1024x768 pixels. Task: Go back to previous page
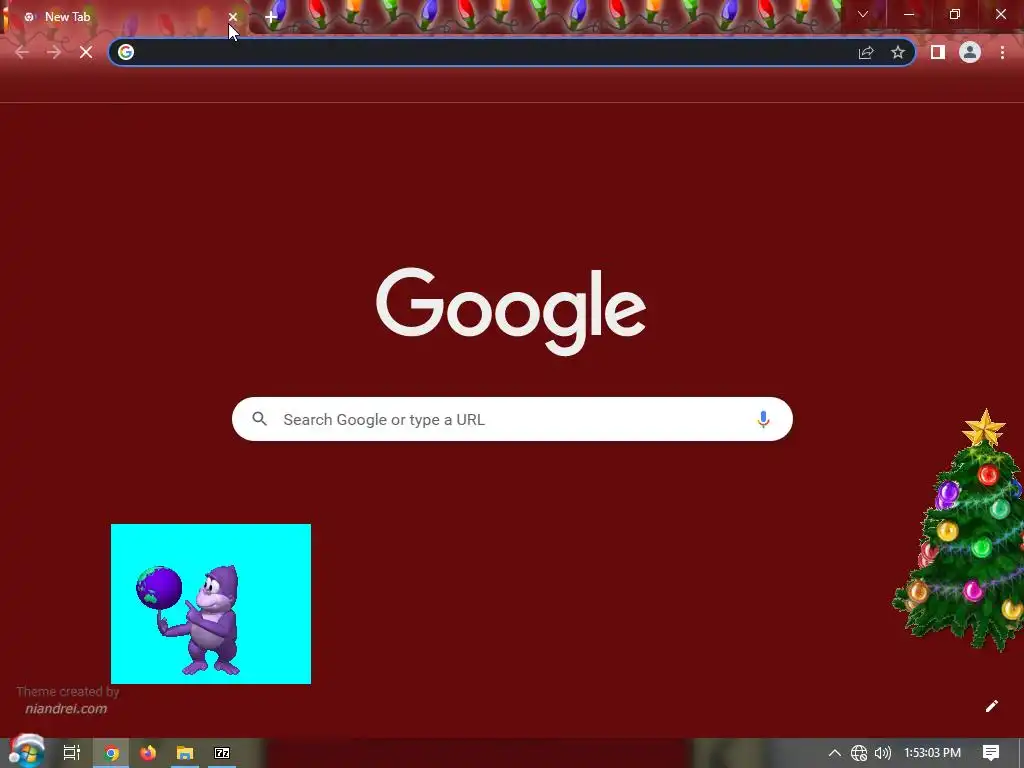click(x=22, y=52)
